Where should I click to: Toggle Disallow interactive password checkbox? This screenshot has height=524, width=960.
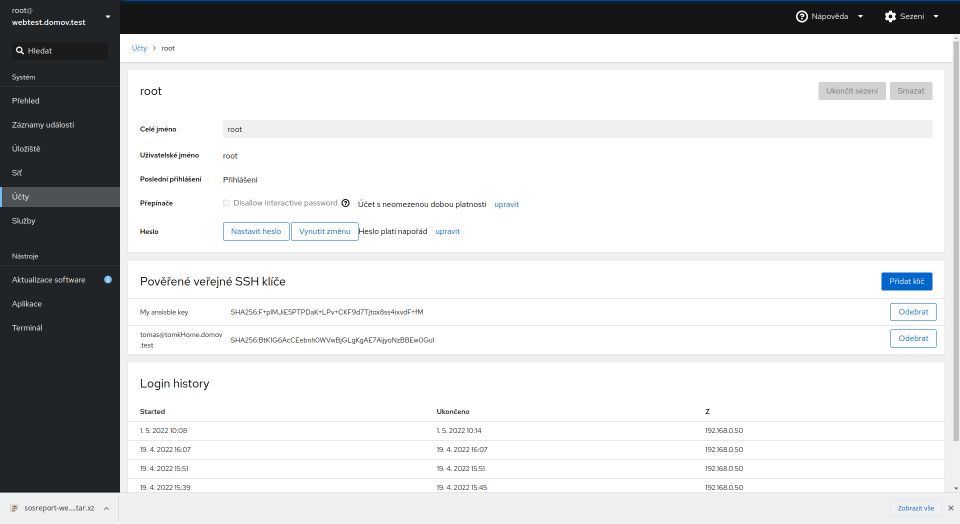[227, 203]
